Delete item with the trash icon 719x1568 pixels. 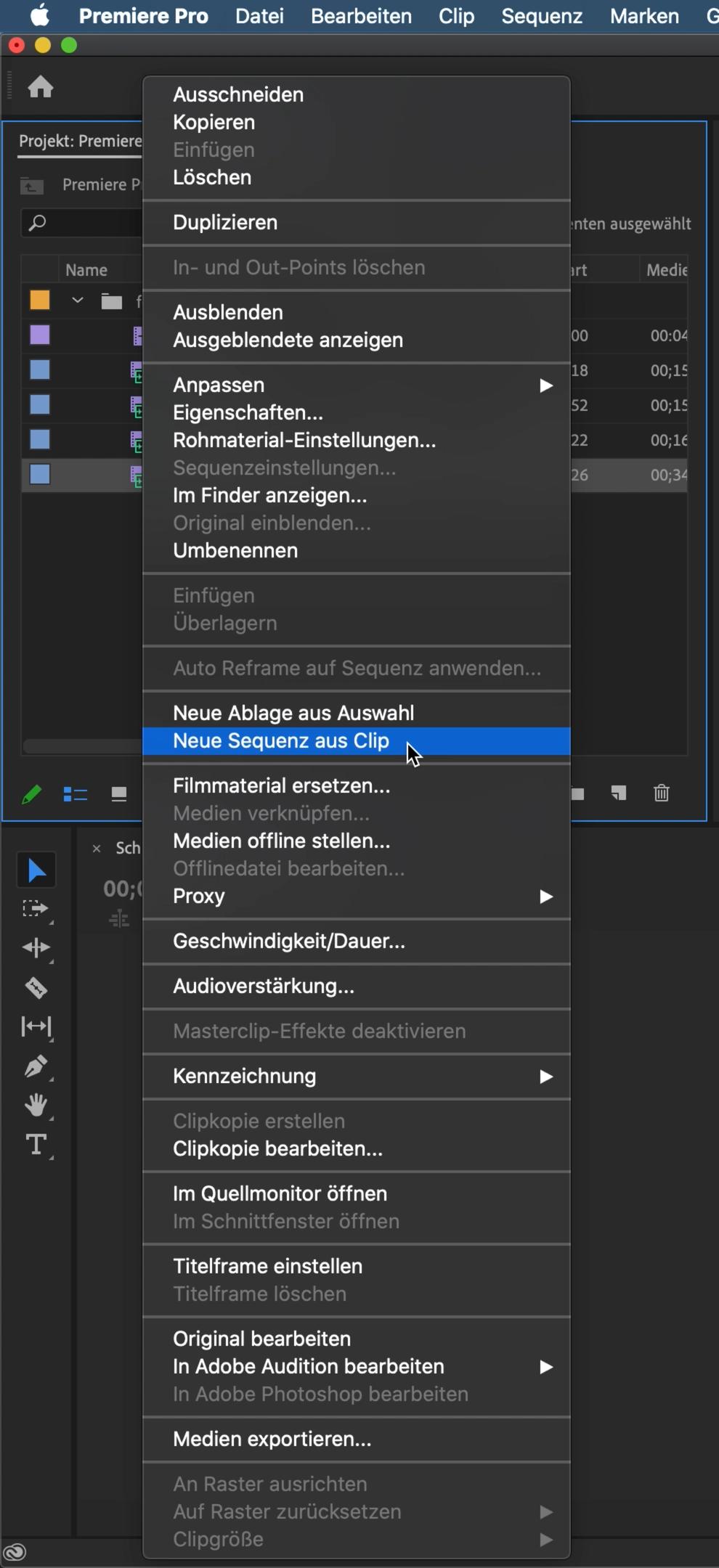pos(661,793)
